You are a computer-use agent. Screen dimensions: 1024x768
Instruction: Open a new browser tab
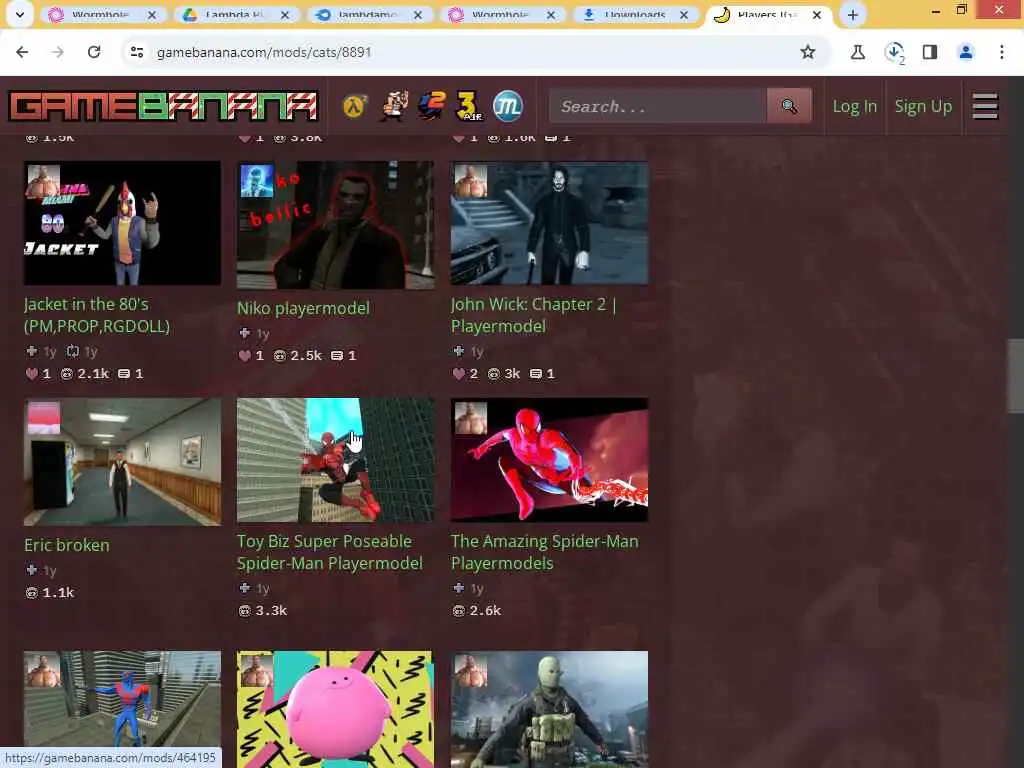click(852, 15)
